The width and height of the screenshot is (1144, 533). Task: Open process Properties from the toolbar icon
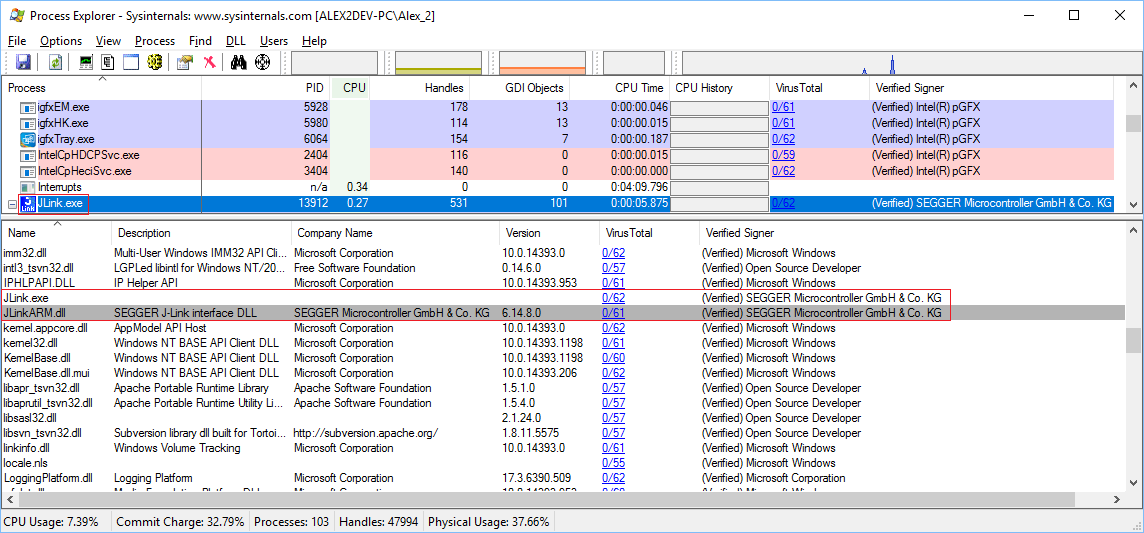tap(185, 62)
